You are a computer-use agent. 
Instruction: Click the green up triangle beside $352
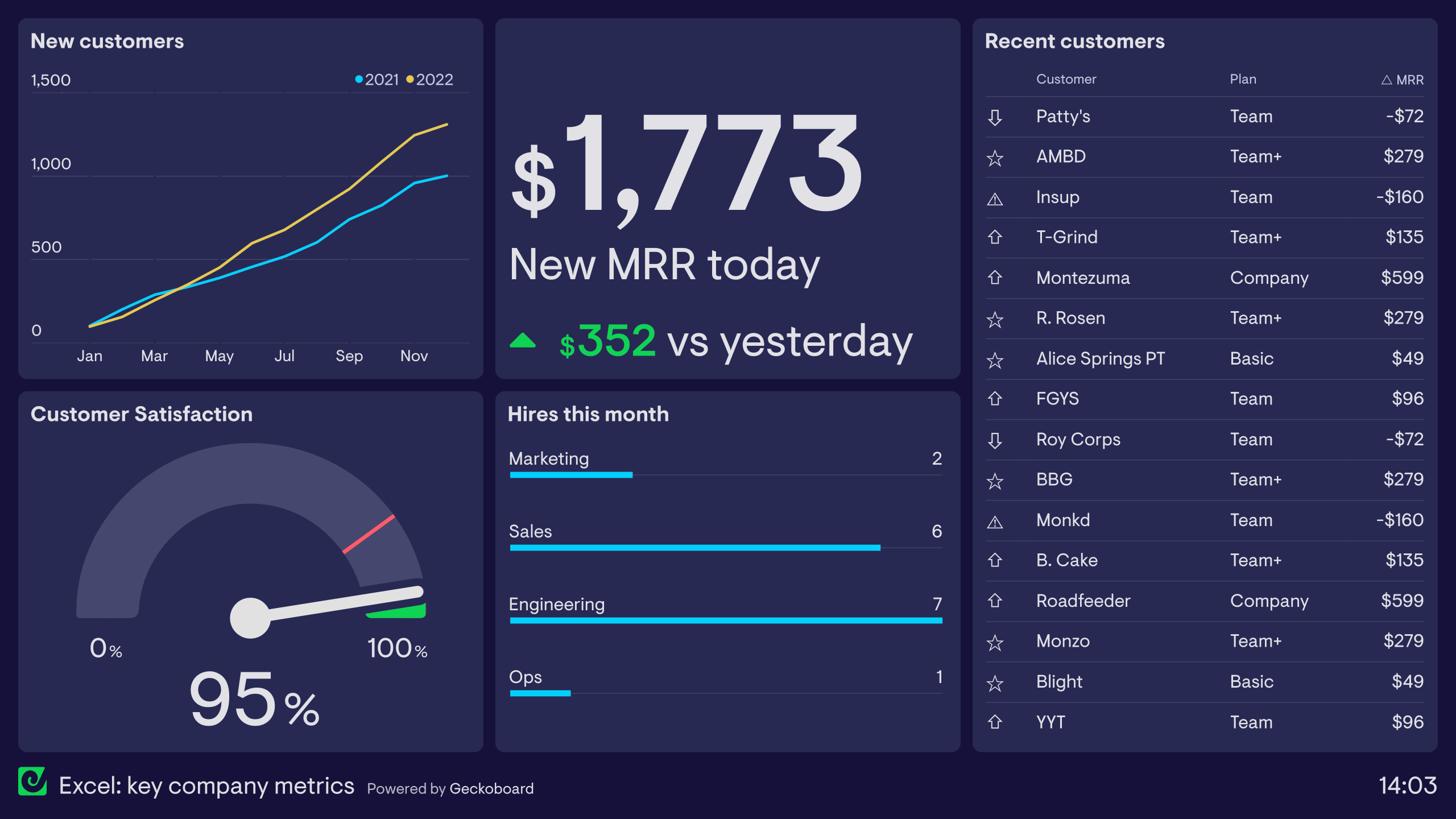coord(523,341)
